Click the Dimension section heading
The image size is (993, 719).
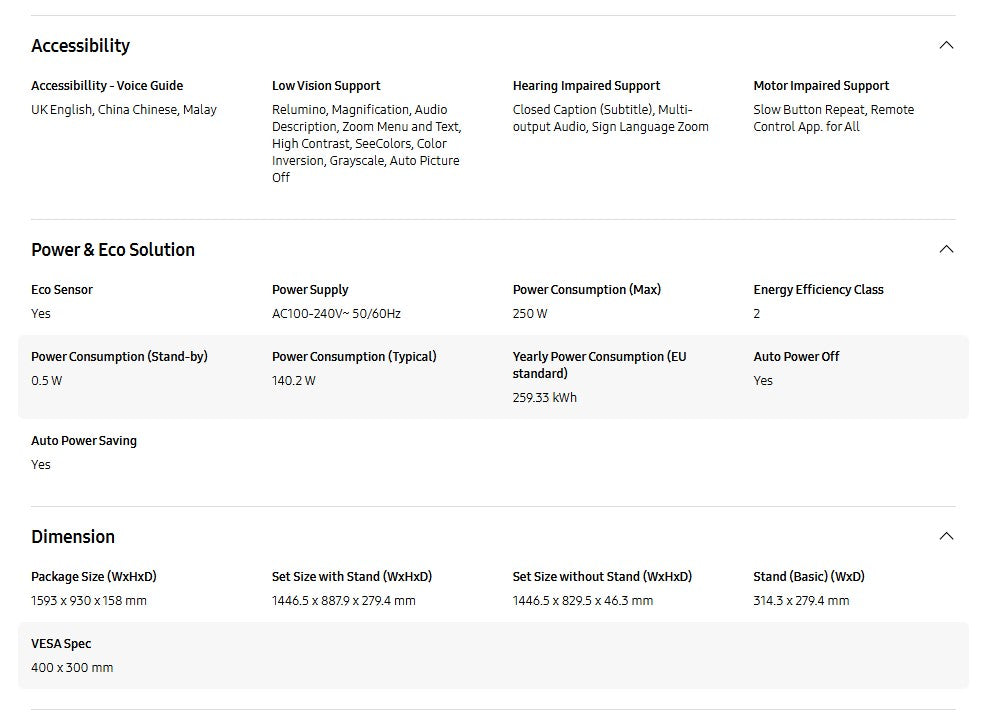73,537
